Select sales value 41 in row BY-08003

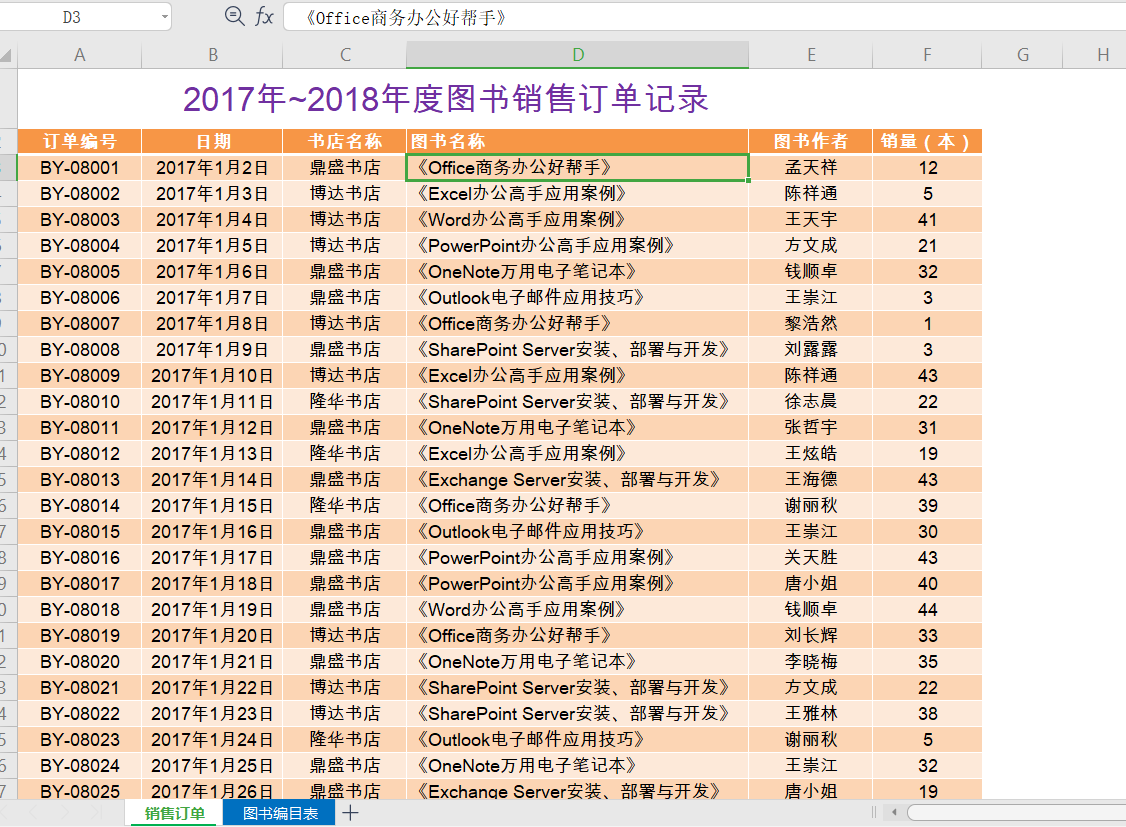[927, 220]
